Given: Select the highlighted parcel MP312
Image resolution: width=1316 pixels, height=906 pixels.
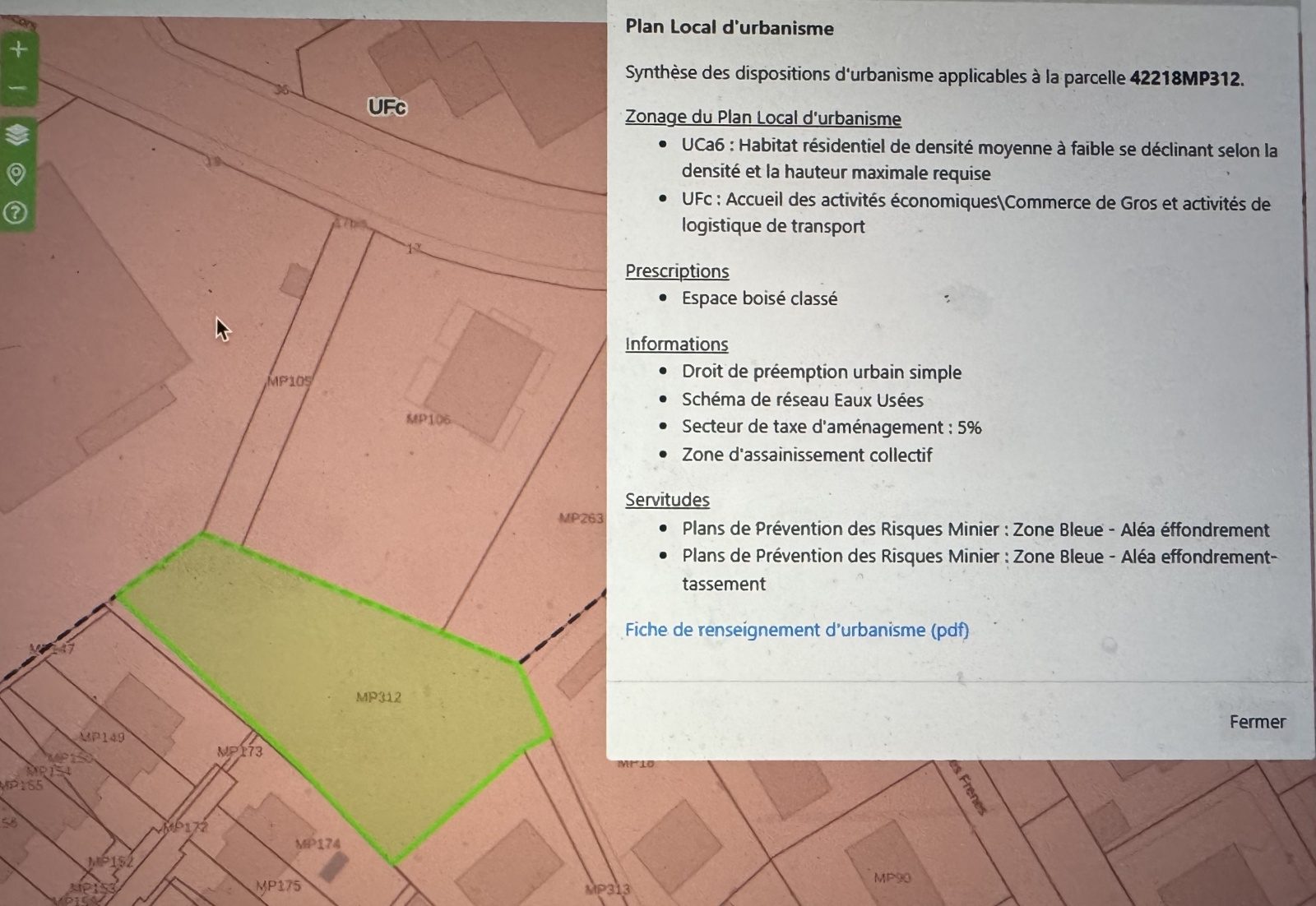Looking at the screenshot, I should tap(378, 697).
